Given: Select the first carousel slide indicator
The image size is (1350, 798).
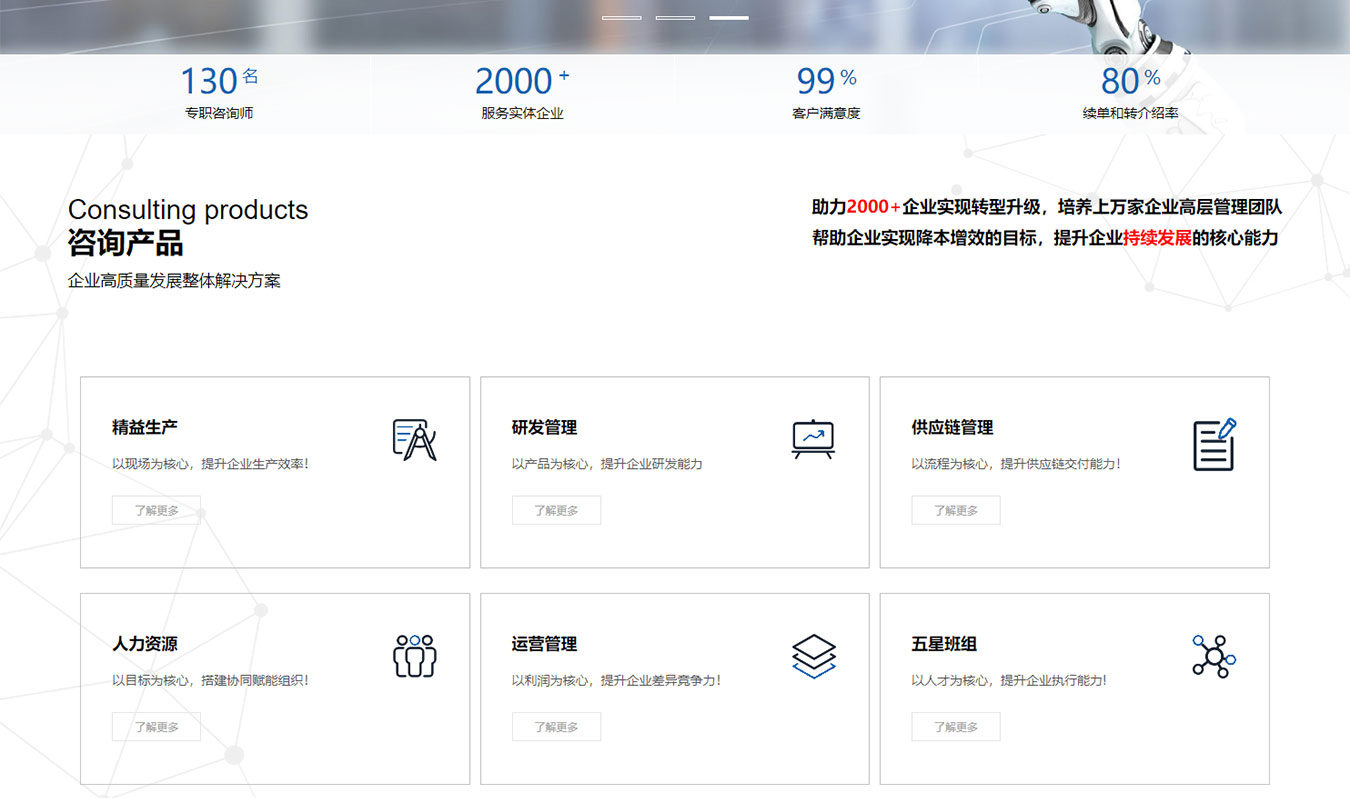Looking at the screenshot, I should pyautogui.click(x=622, y=18).
